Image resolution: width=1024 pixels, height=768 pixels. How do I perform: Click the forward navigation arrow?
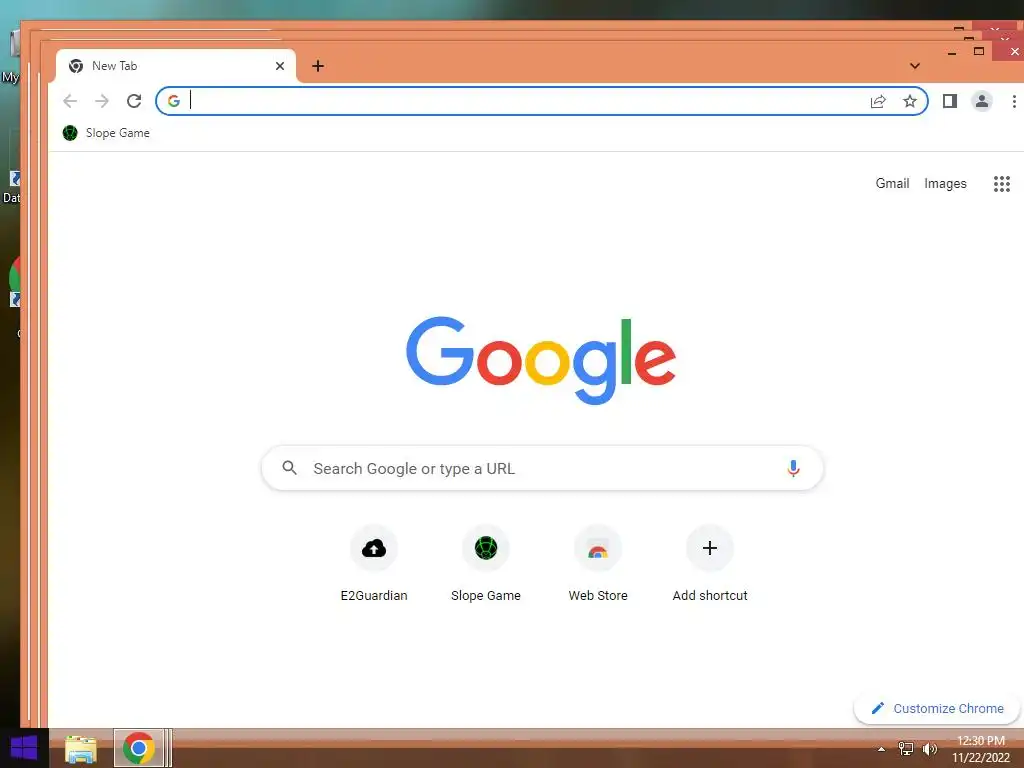pyautogui.click(x=102, y=101)
